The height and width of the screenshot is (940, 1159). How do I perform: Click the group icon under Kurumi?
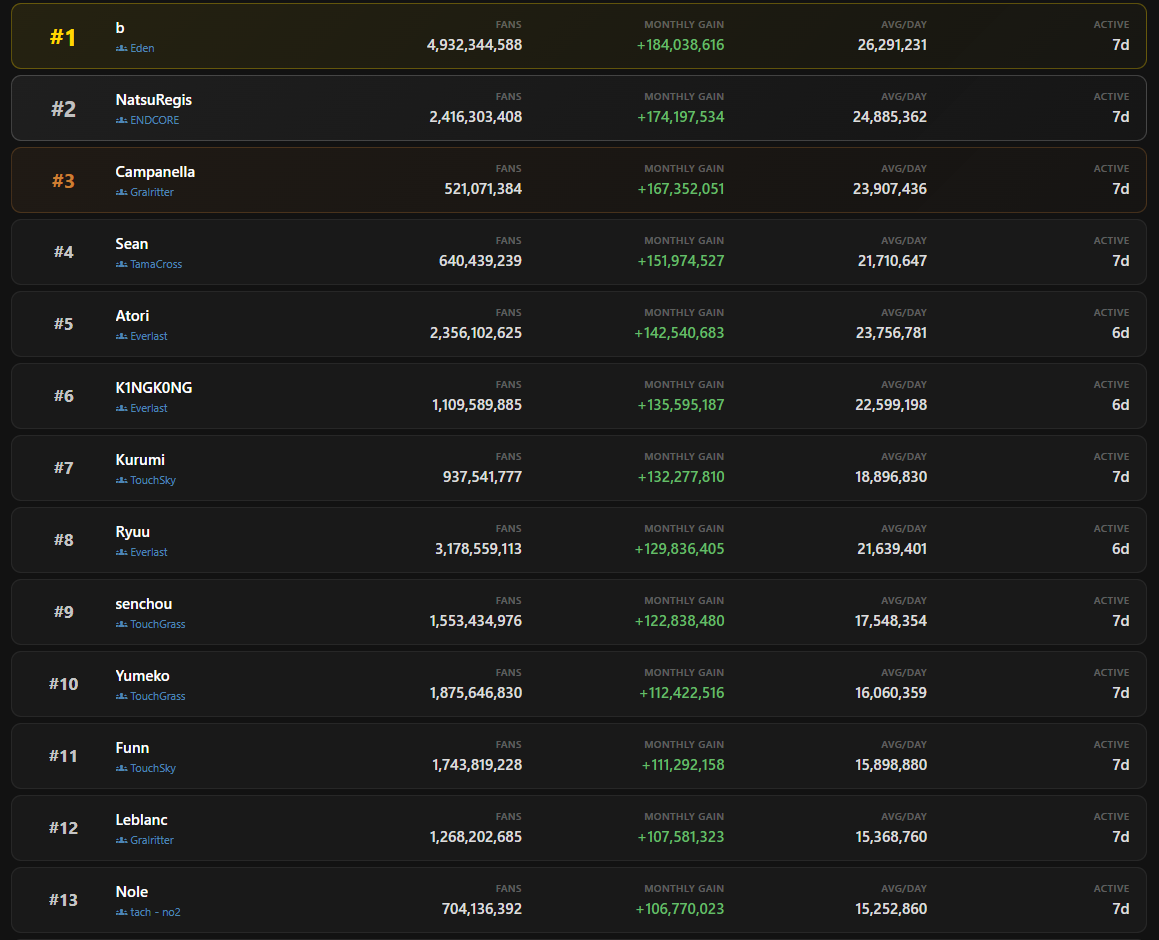121,480
